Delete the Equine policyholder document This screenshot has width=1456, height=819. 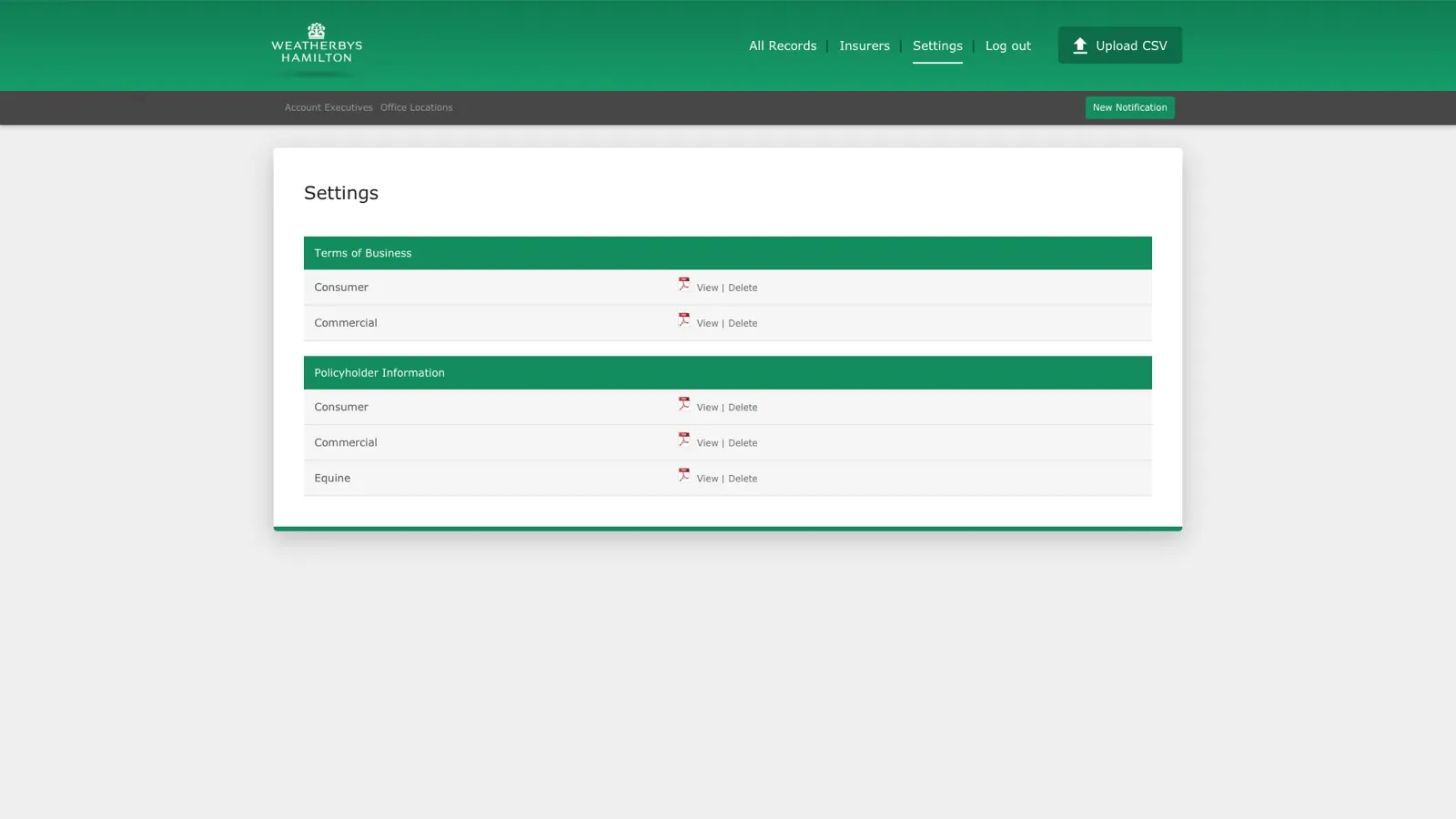point(743,479)
